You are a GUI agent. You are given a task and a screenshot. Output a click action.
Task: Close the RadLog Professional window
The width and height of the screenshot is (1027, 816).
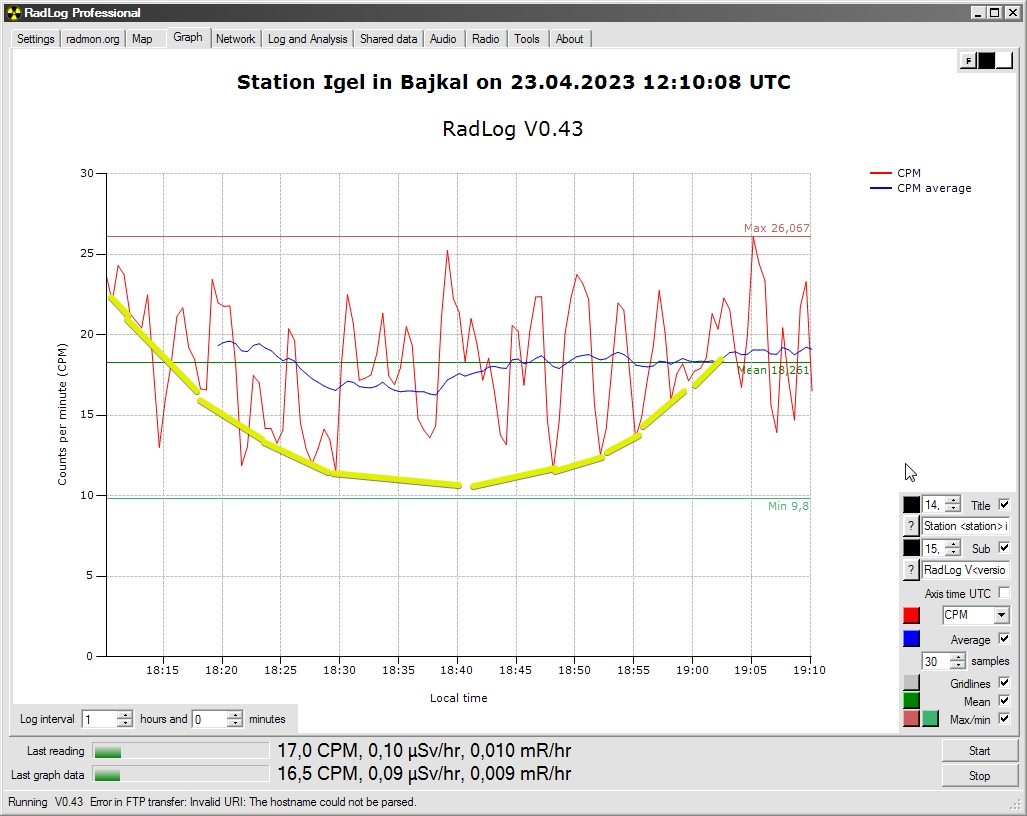point(1011,12)
